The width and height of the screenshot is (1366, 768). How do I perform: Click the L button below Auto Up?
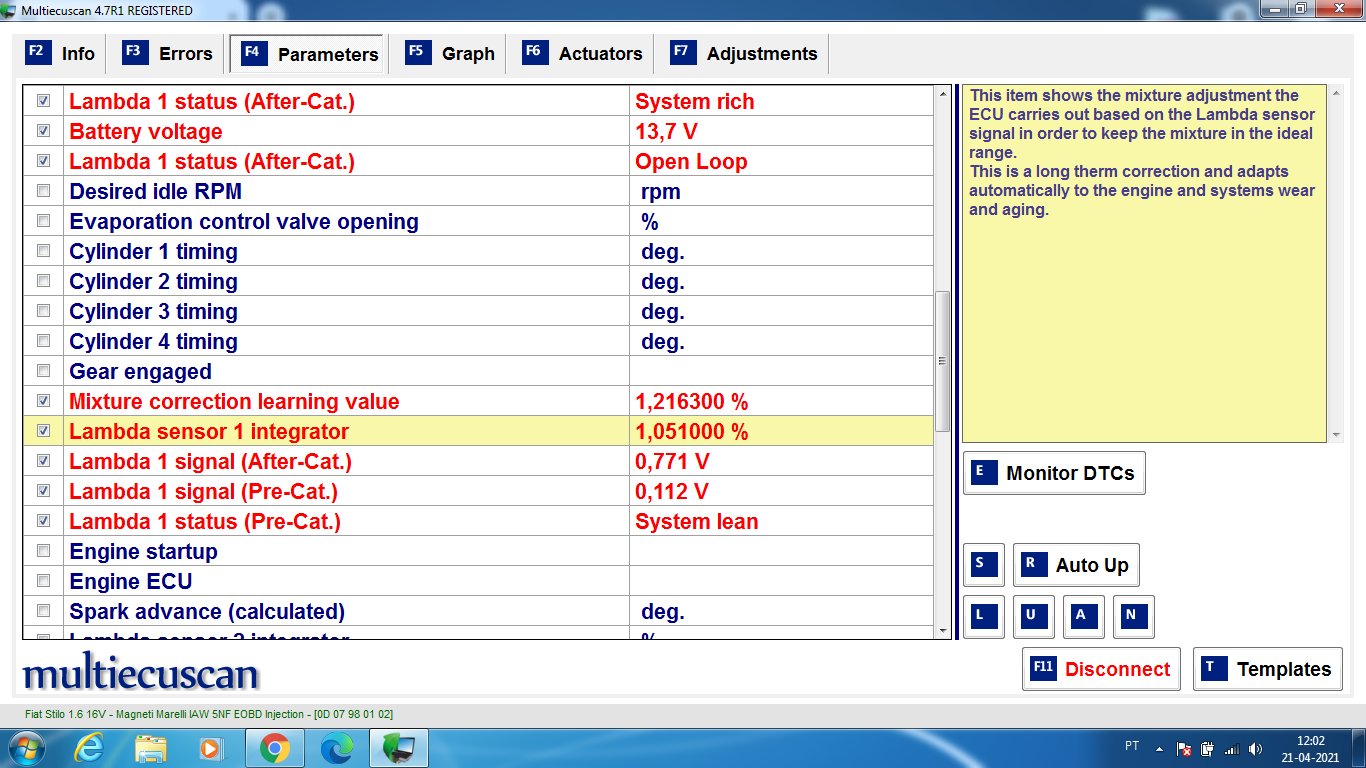[x=982, y=617]
